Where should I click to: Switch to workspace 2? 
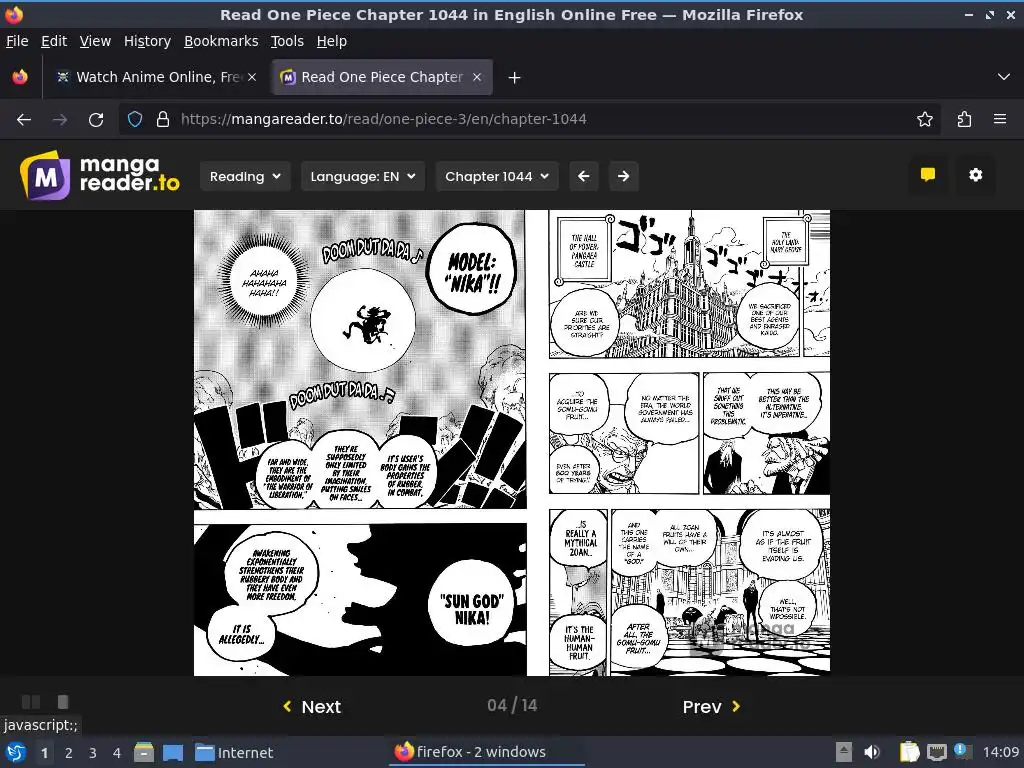pos(69,753)
